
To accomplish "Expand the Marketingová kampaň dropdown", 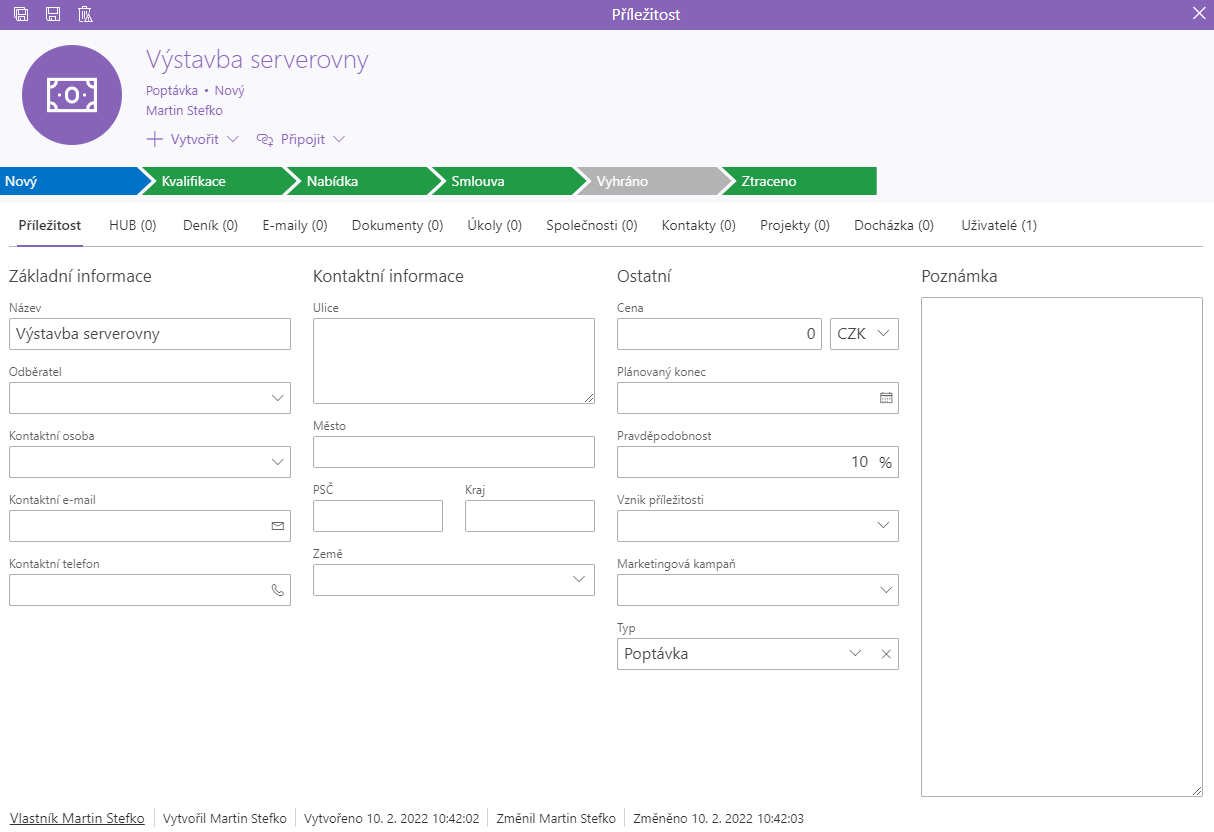I will [x=884, y=590].
